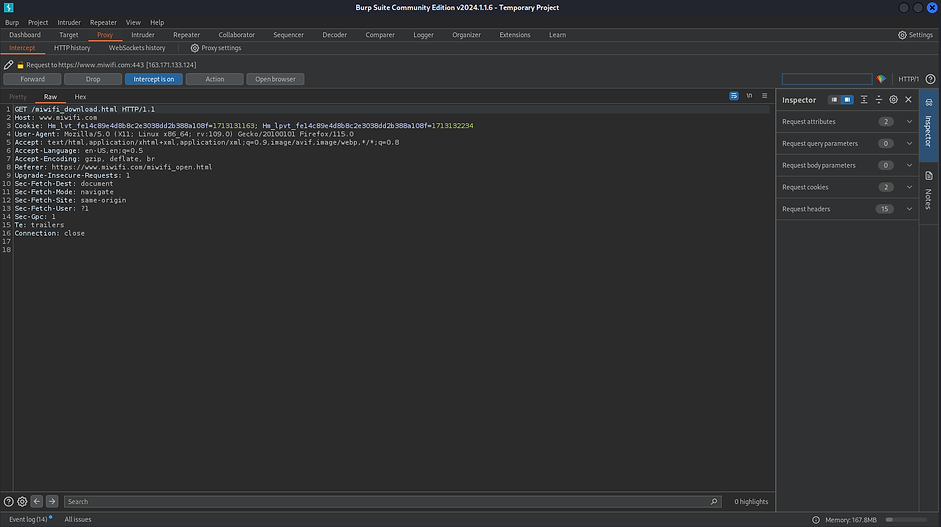
Task: Open the HTTP history sub-tab
Action: point(72,48)
